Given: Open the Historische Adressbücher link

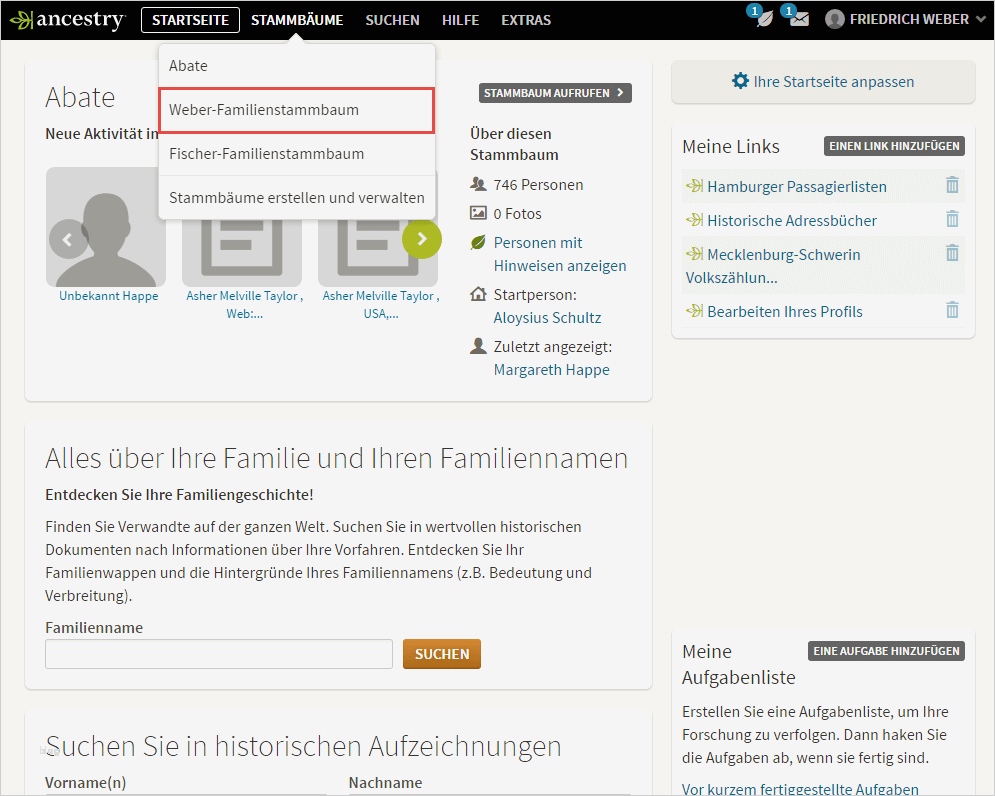Looking at the screenshot, I should [x=791, y=220].
